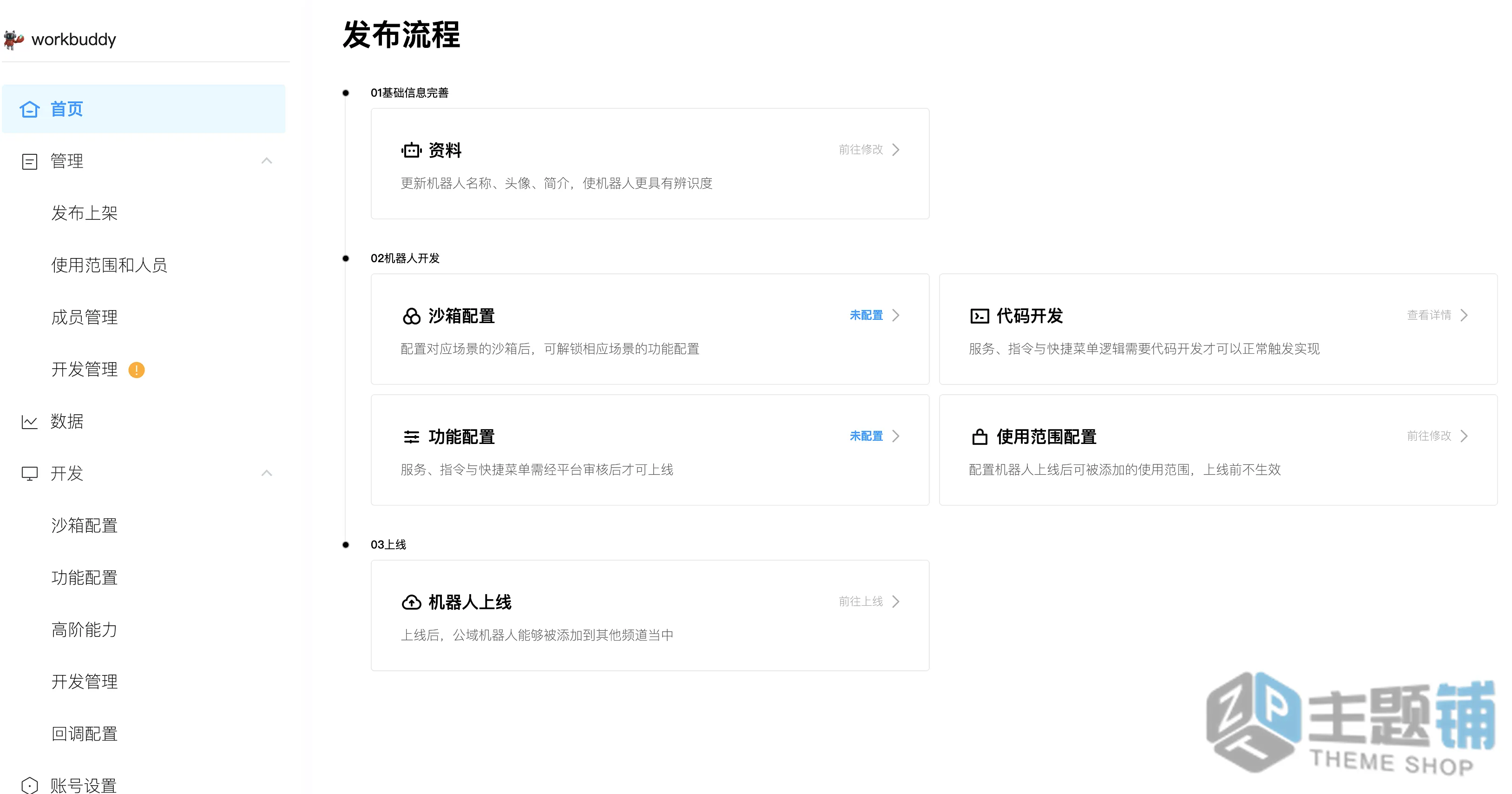
Task: Click the sandbox icon in 沙箱配置 card
Action: (412, 316)
